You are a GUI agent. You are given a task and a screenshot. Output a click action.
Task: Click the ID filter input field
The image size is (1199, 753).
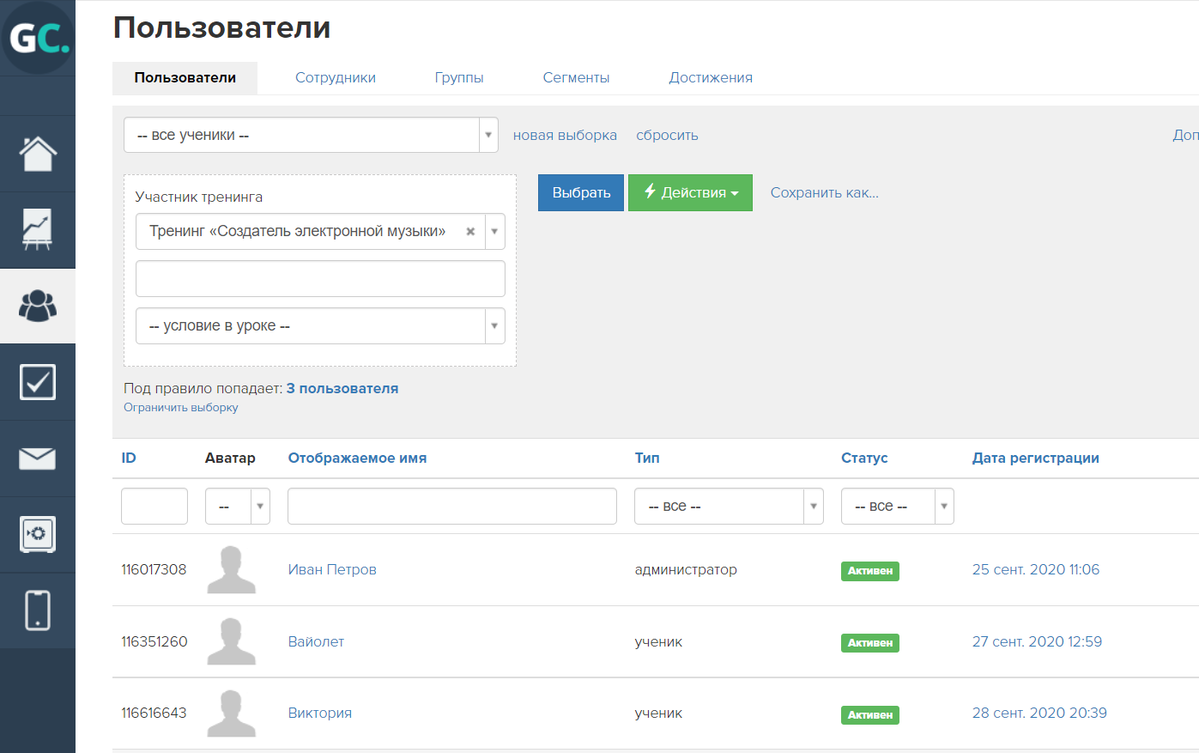coord(154,507)
